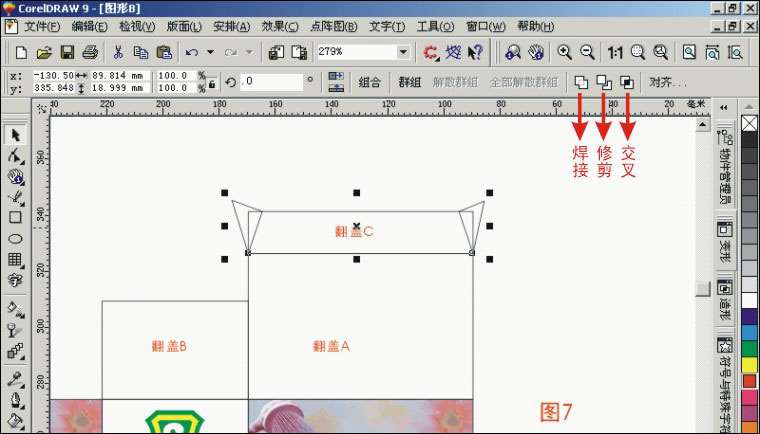Click the Zoom In magnifier icon

[x=565, y=51]
